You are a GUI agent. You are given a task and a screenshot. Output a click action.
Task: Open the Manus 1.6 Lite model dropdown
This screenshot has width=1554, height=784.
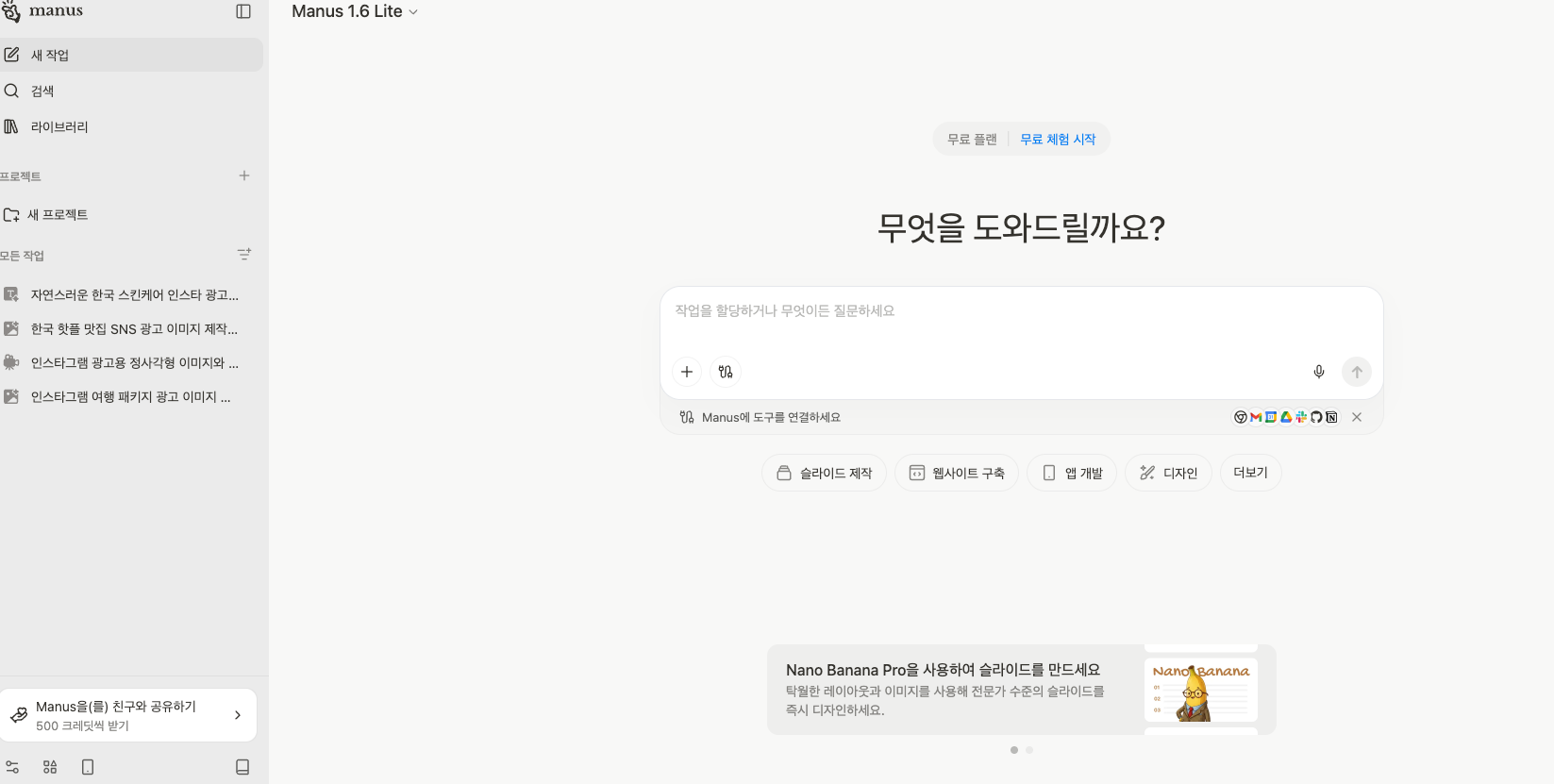pyautogui.click(x=354, y=11)
